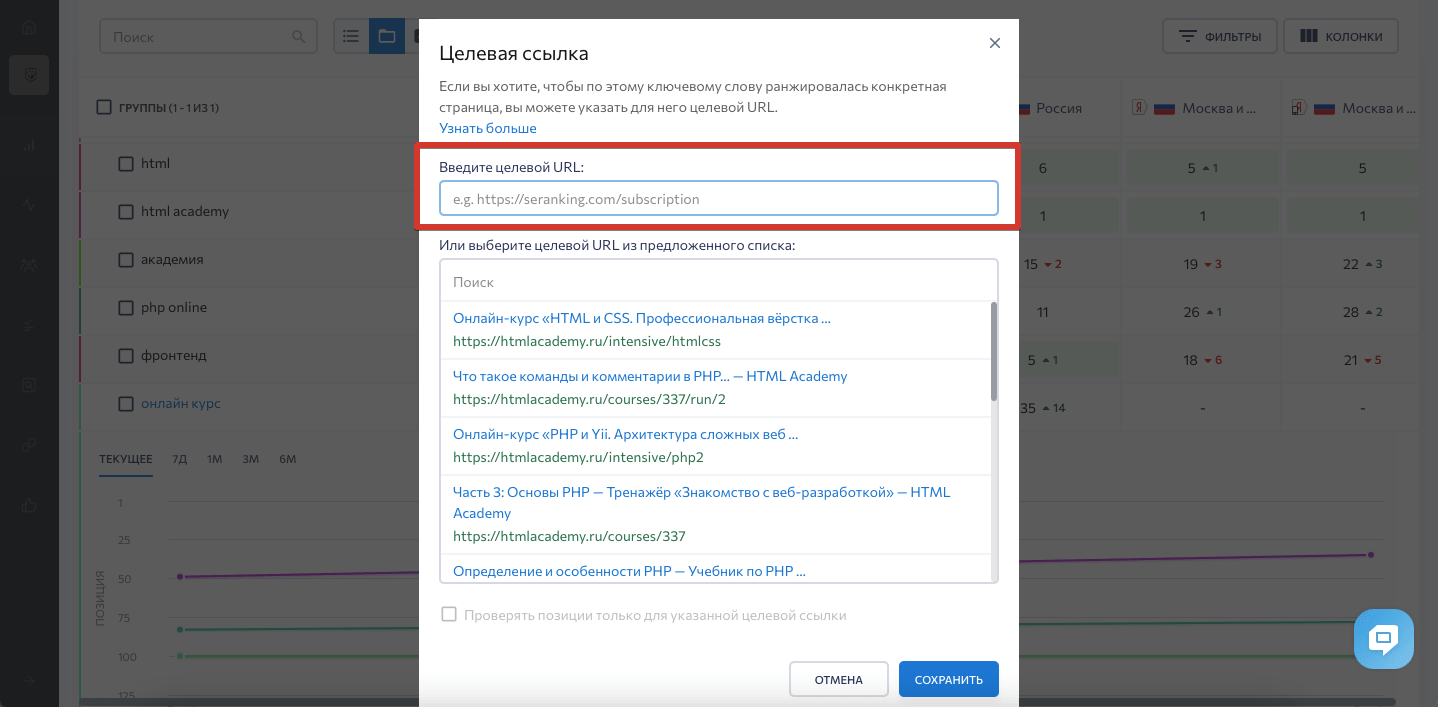Select the 3М chart period tab
This screenshot has width=1438, height=707.
pos(250,459)
